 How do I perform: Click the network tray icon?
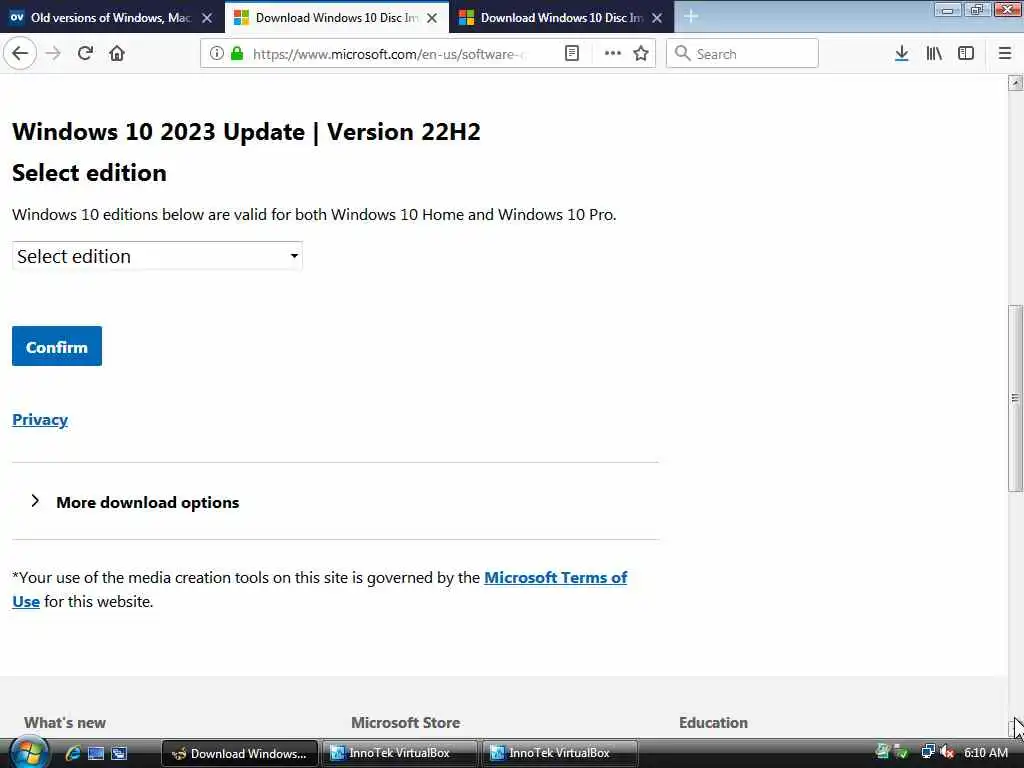[x=927, y=752]
